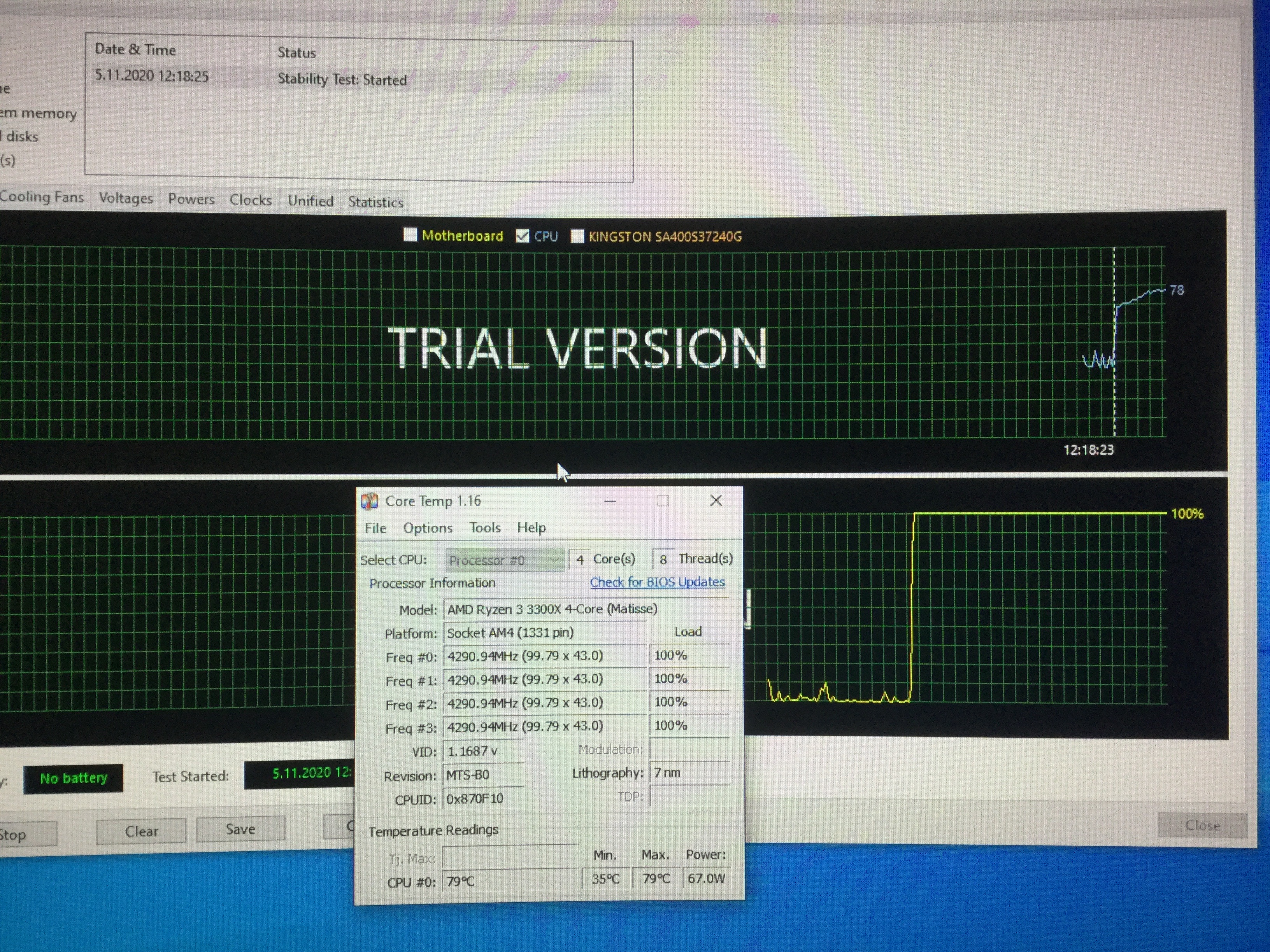Switch to the Clocks tab
Viewport: 1270px width, 952px height.
250,200
